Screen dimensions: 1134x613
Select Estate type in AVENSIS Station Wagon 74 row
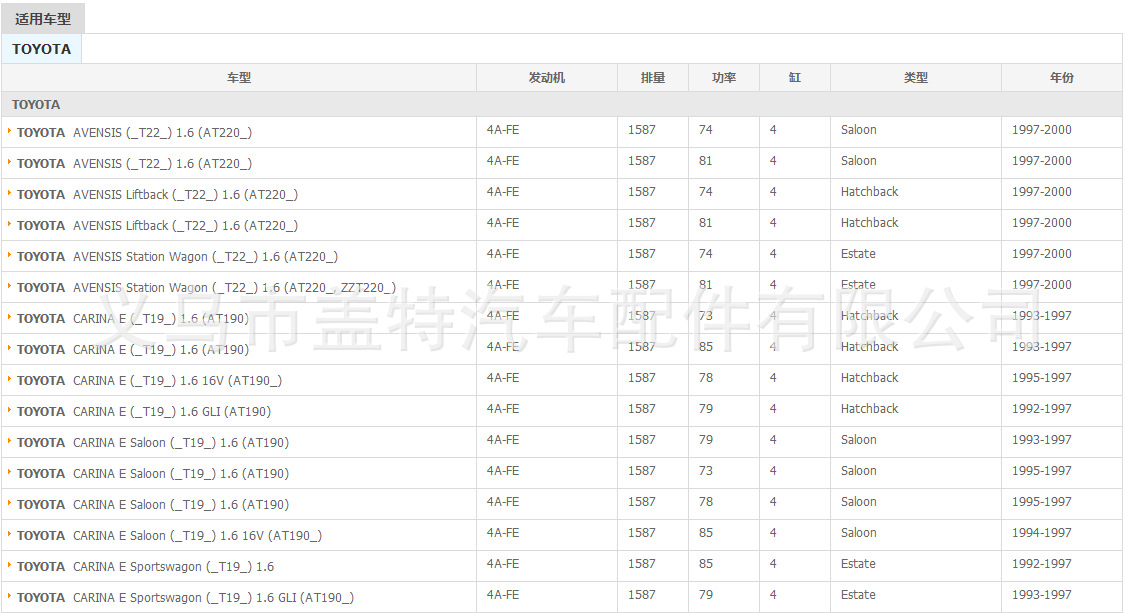click(x=858, y=254)
